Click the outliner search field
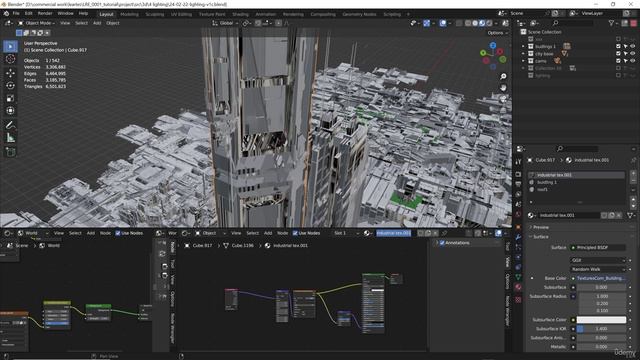Viewport: 640px width, 360px height. pos(574,23)
